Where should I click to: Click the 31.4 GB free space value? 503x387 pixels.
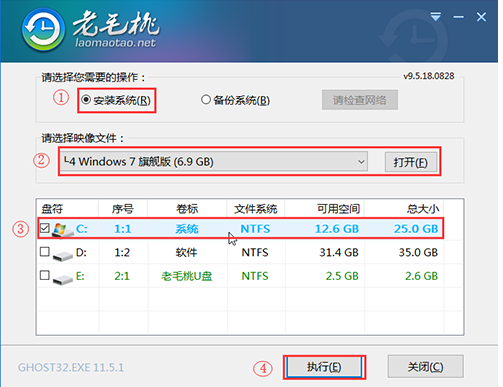pos(339,252)
